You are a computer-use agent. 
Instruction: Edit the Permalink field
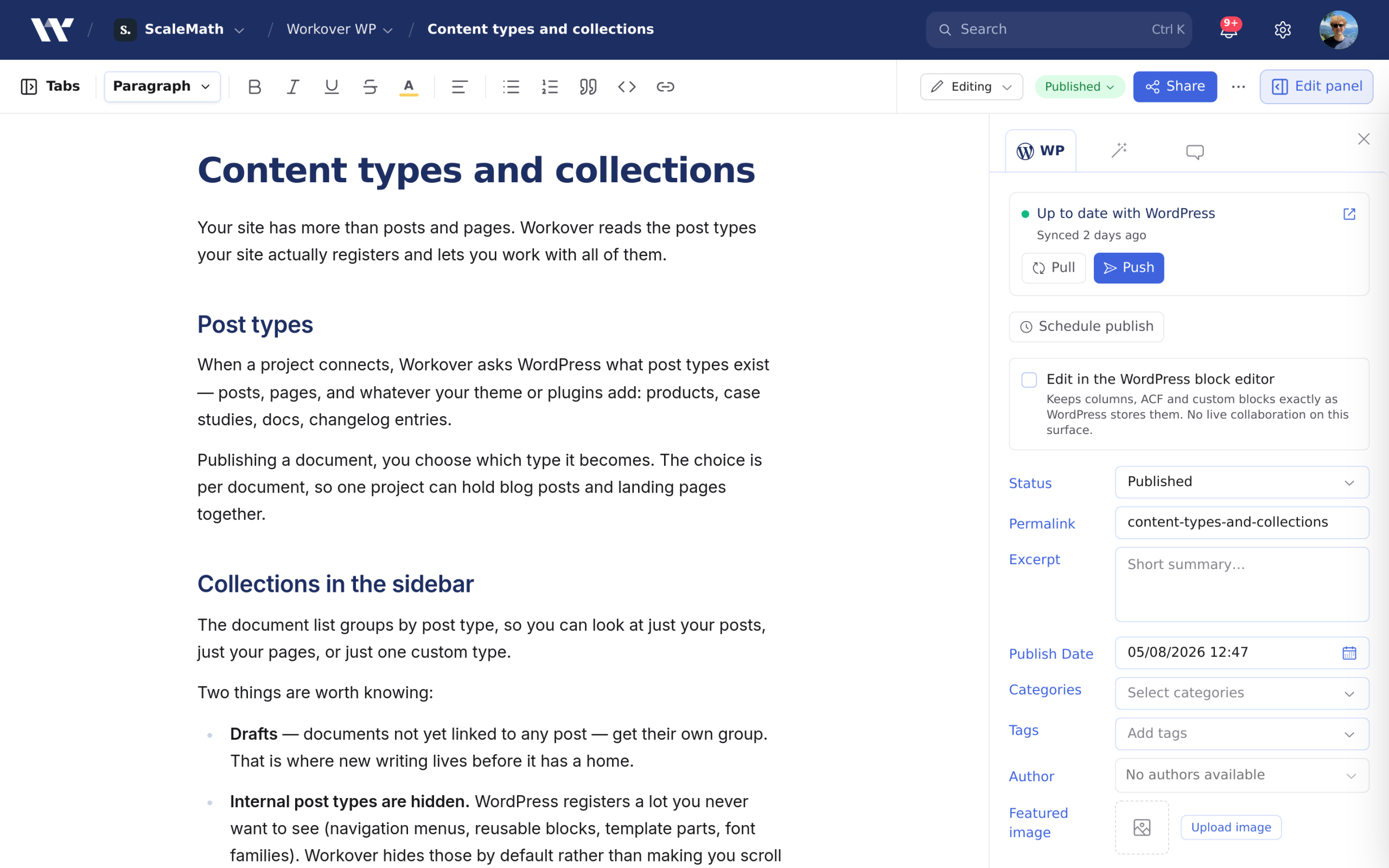click(1241, 522)
